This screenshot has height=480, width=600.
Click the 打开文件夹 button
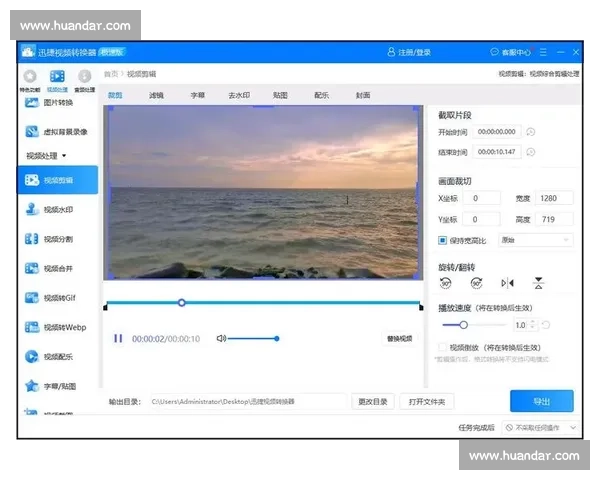(x=427, y=402)
